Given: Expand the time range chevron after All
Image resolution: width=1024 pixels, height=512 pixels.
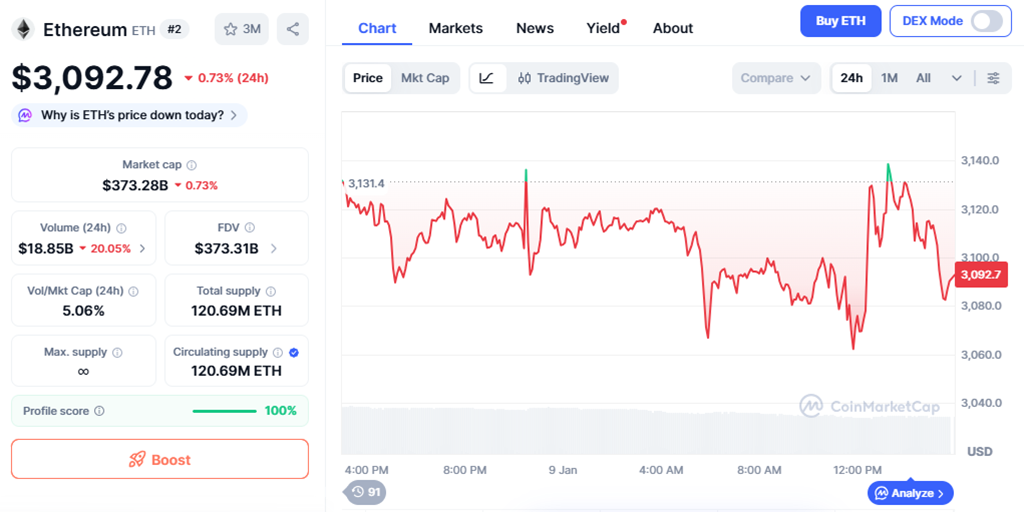Looking at the screenshot, I should (x=957, y=78).
